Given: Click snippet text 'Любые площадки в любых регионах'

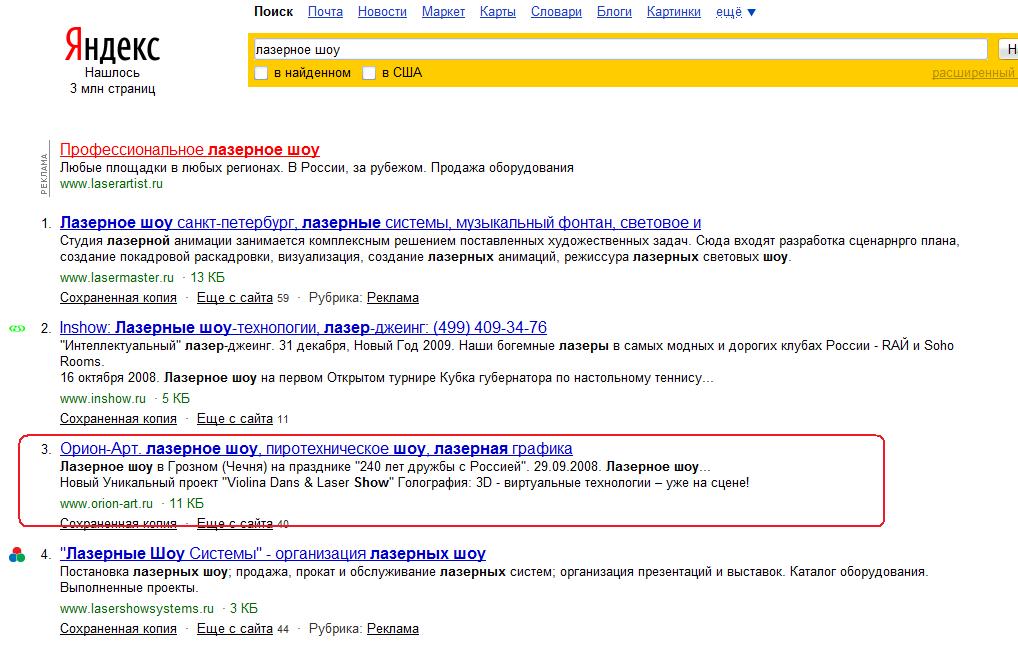Looking at the screenshot, I should pyautogui.click(x=171, y=168).
